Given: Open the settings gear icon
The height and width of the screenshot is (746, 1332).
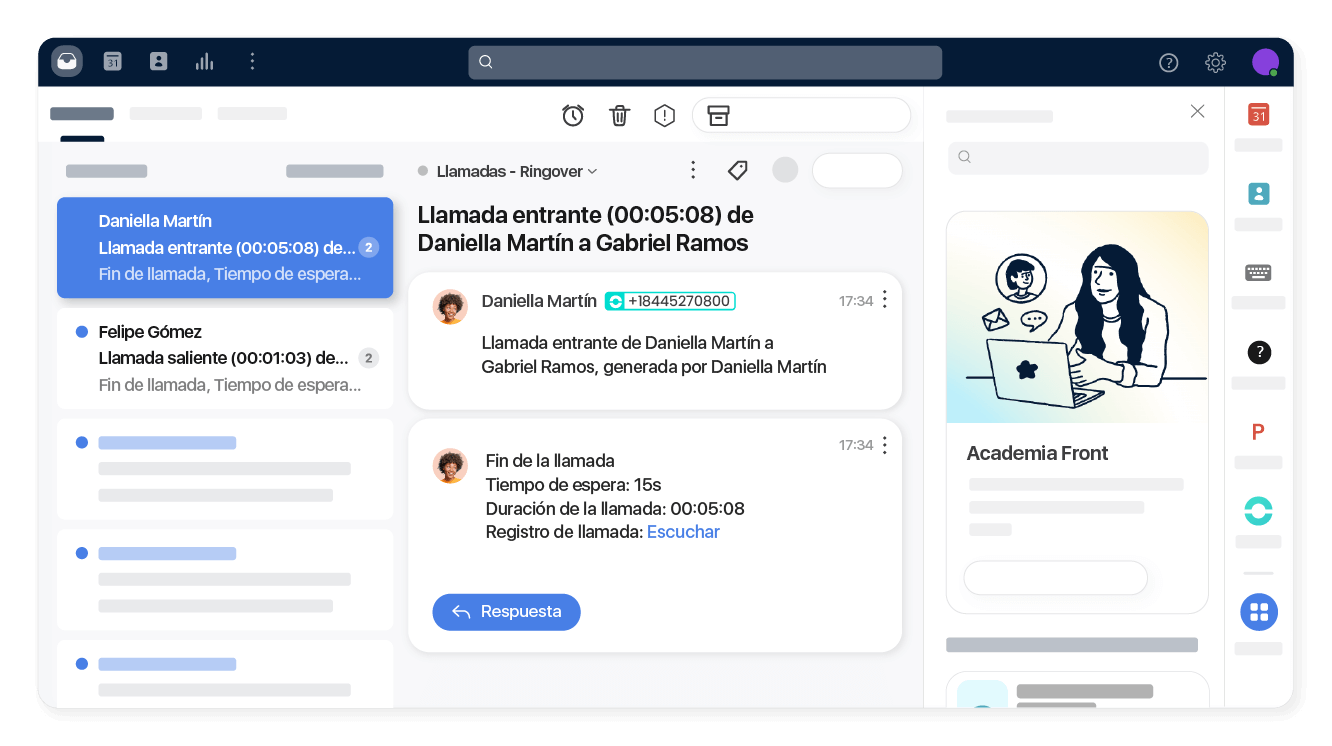Looking at the screenshot, I should pos(1215,62).
